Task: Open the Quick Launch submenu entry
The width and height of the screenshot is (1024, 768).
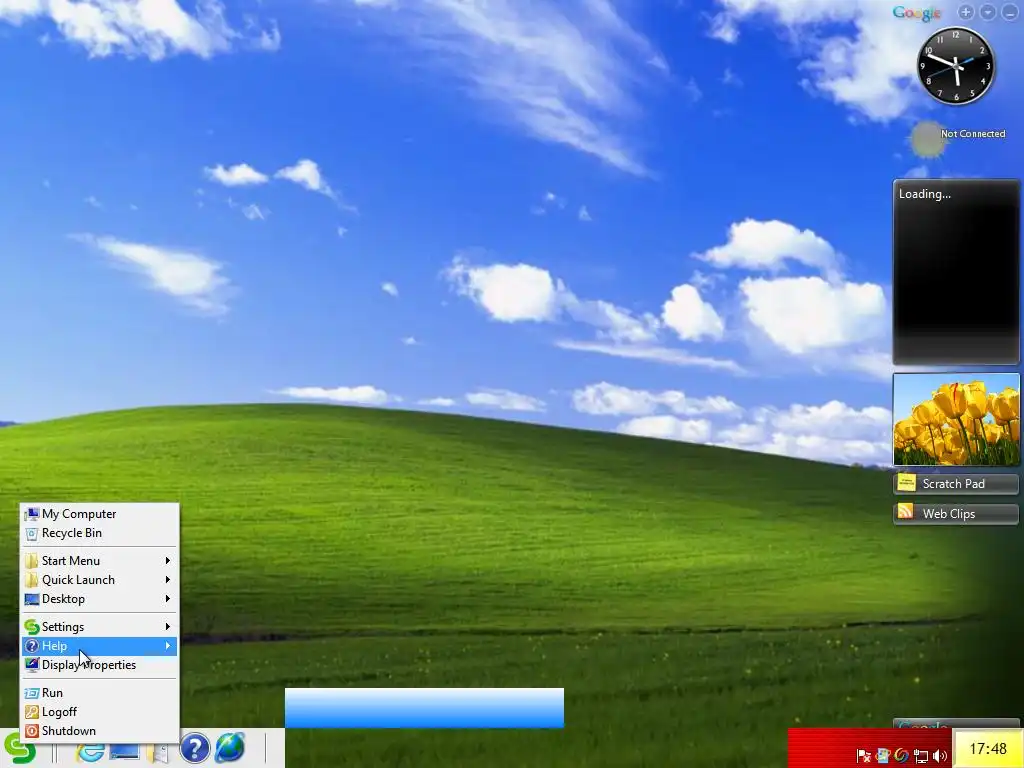Action: pos(99,580)
